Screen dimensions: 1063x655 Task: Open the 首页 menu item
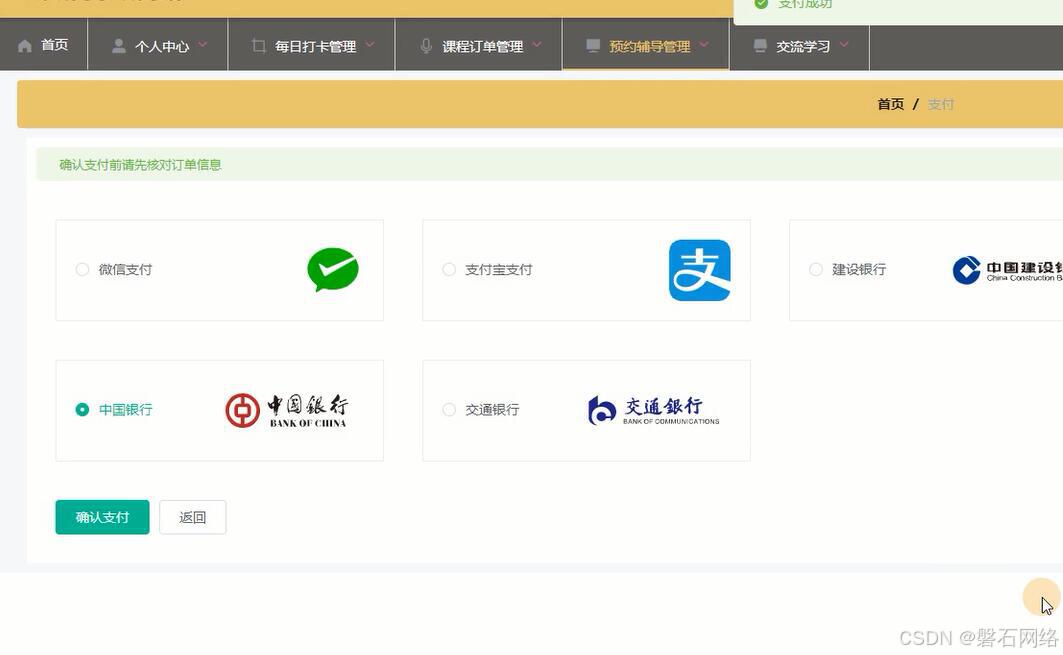[44, 45]
